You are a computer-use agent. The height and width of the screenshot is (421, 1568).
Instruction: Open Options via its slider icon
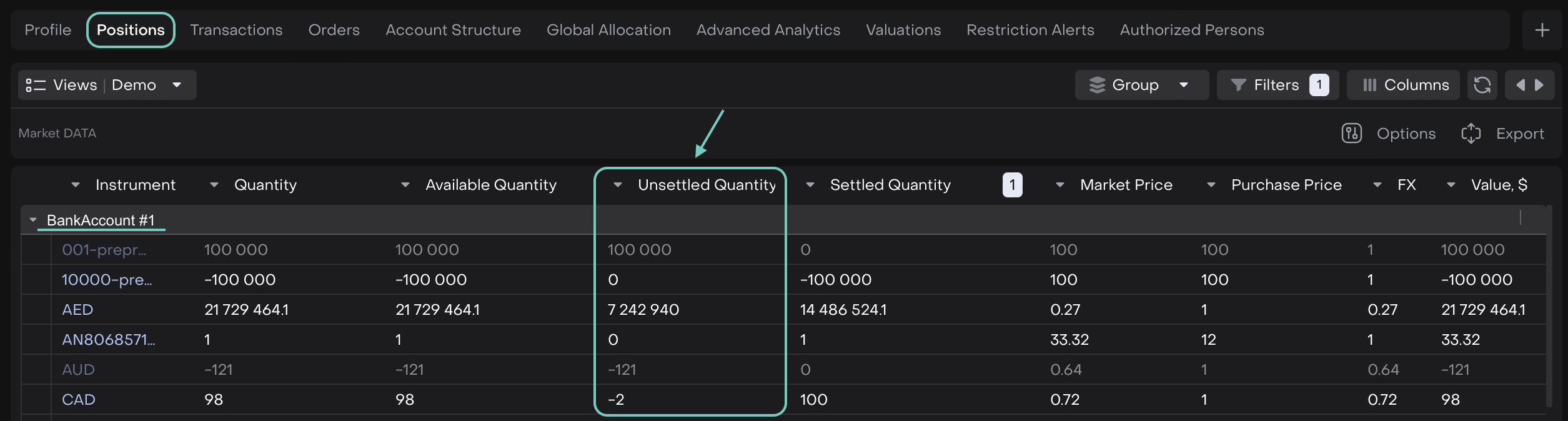coord(1351,133)
